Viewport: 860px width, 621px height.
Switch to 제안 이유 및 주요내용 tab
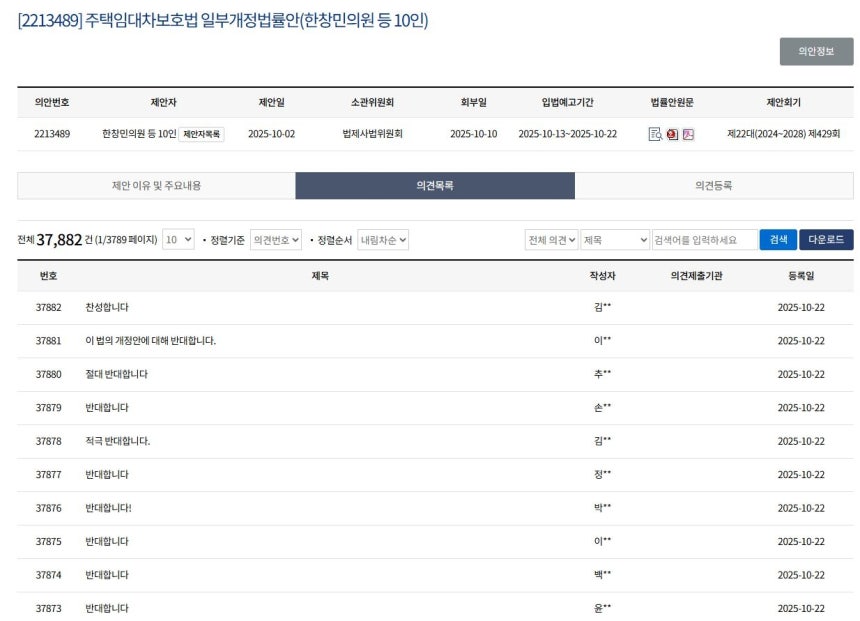tap(156, 186)
